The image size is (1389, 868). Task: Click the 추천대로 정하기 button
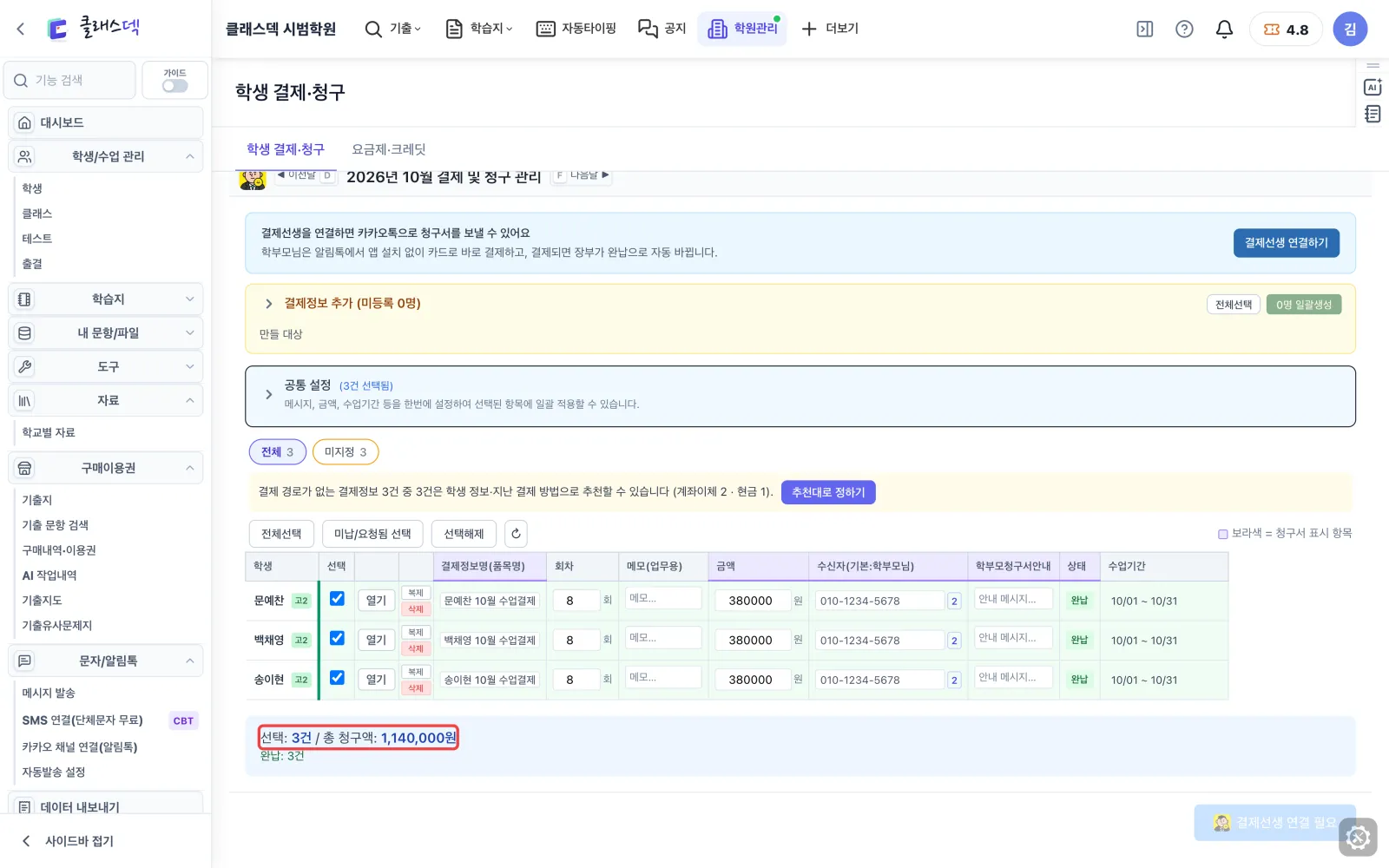(828, 492)
